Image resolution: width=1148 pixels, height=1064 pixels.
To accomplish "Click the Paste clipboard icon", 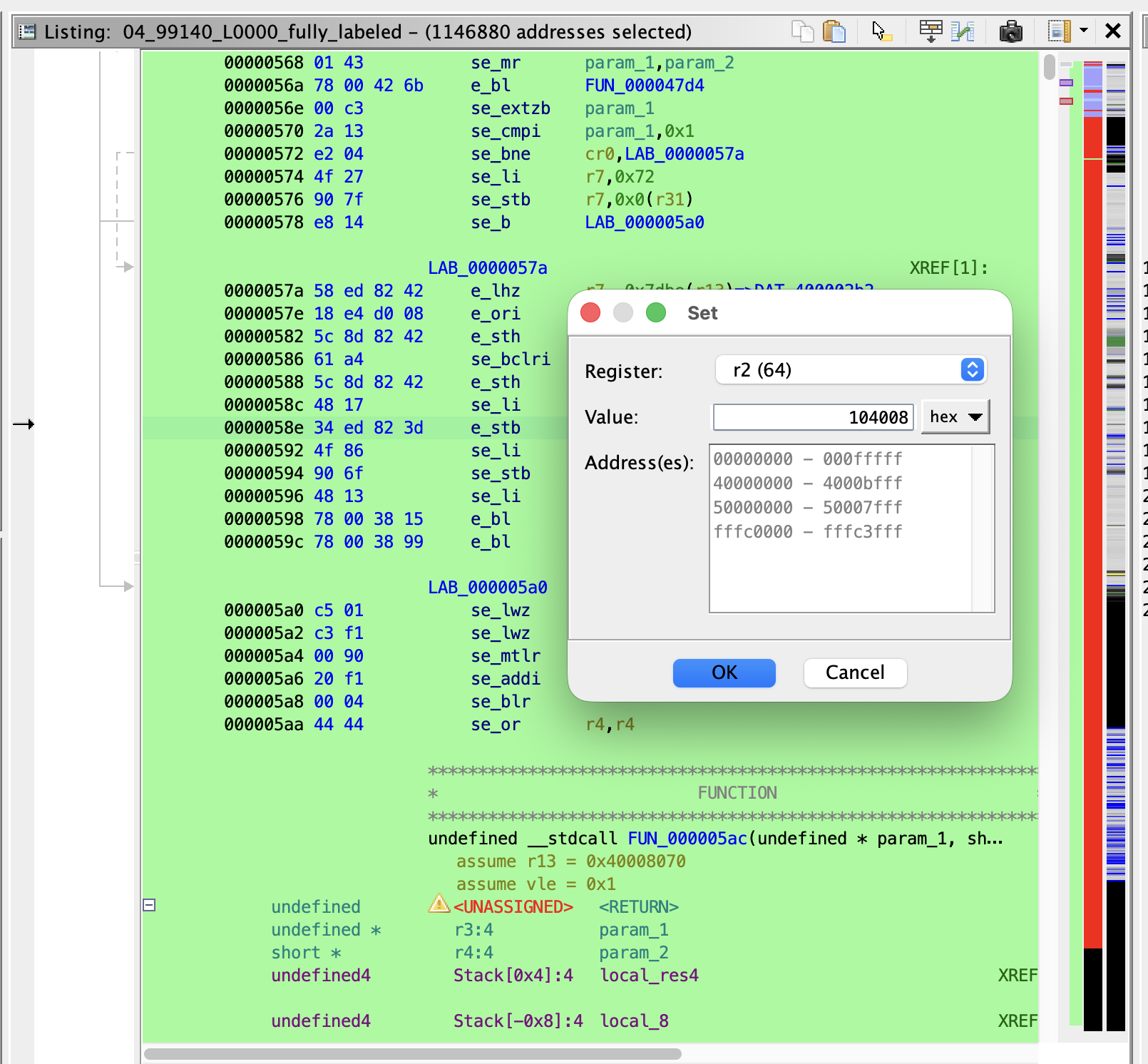I will tap(834, 31).
